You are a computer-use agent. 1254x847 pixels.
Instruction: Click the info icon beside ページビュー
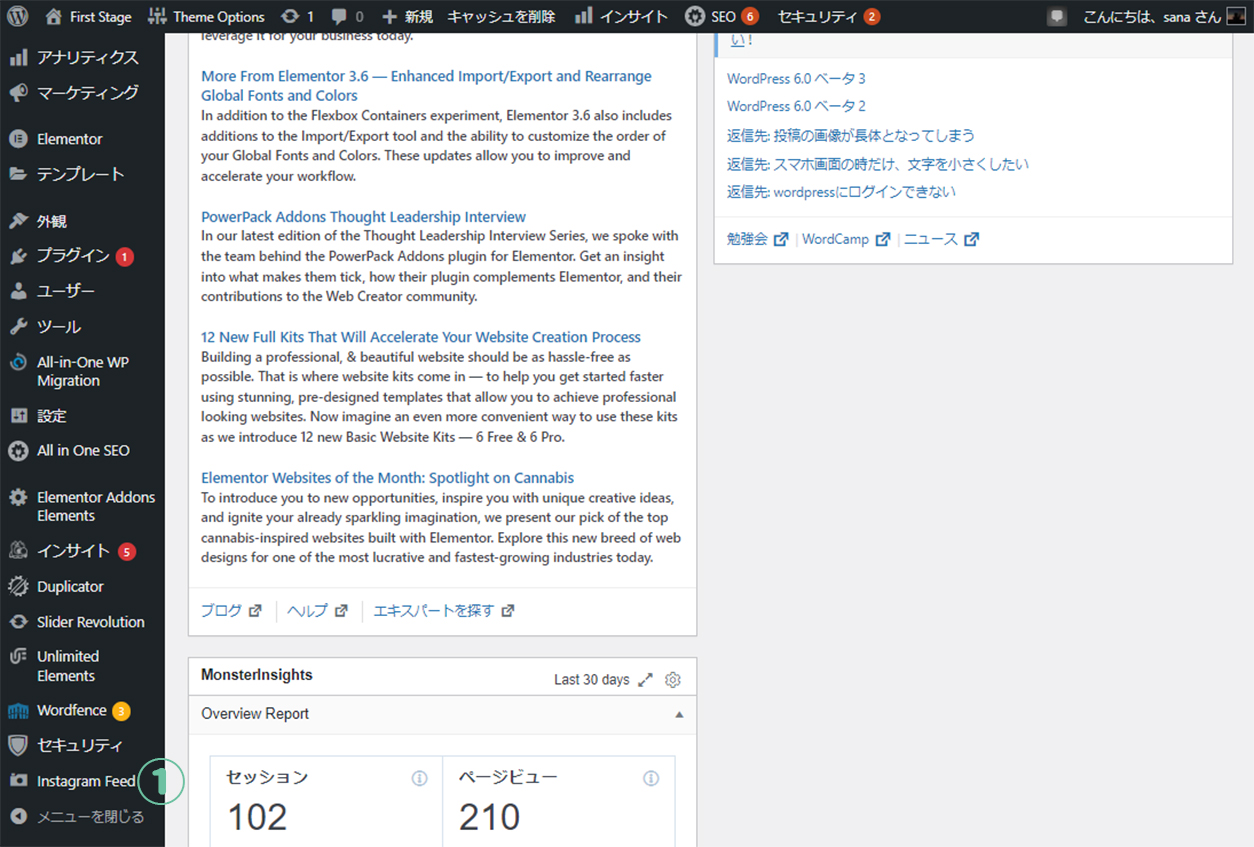coord(651,778)
